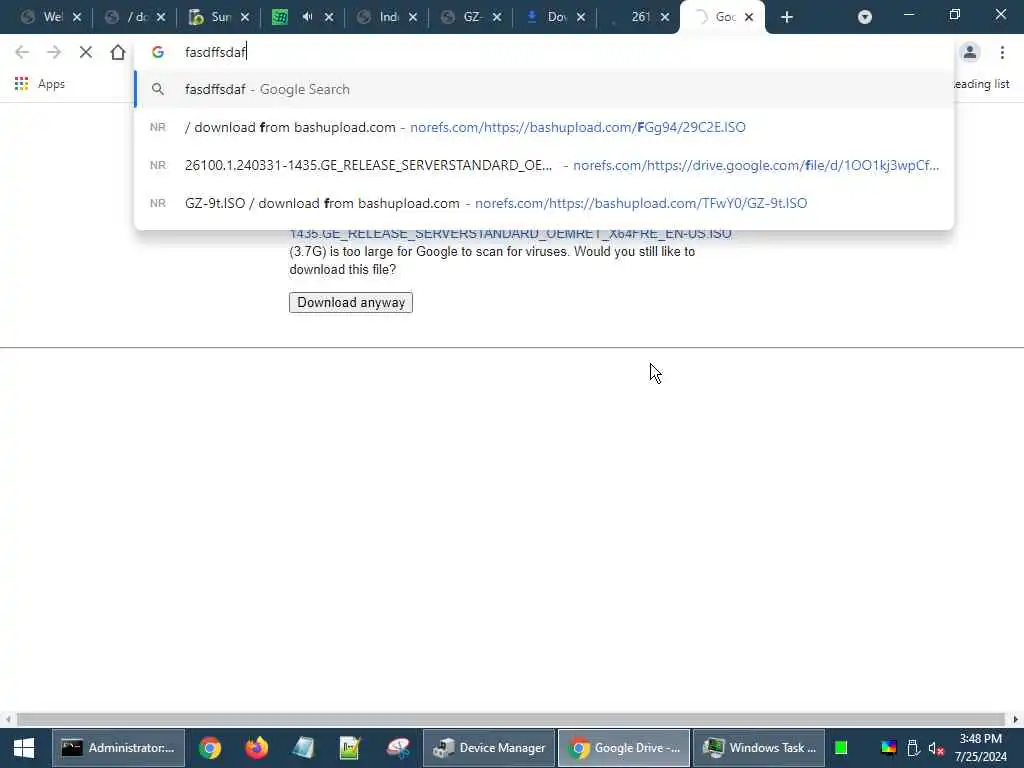Screen dimensions: 1024x768
Task: Switch to Google Drive Chrome window in taskbar
Action: point(624,748)
